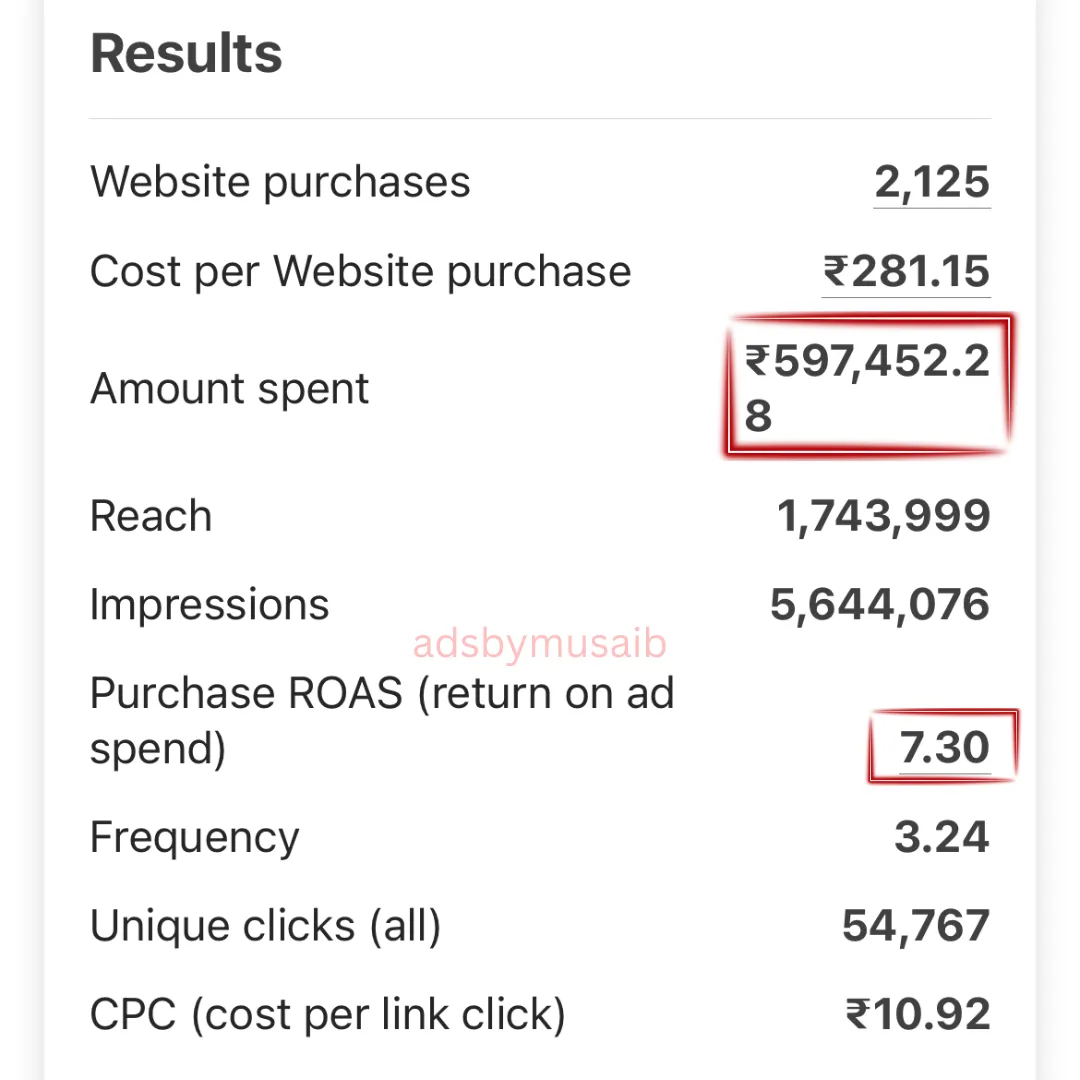Select the Amount spent label

coord(230,389)
